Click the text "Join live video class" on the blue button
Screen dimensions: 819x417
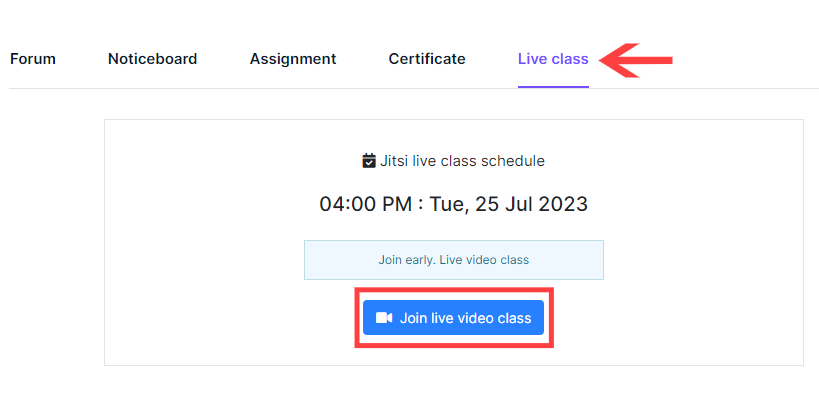click(465, 318)
